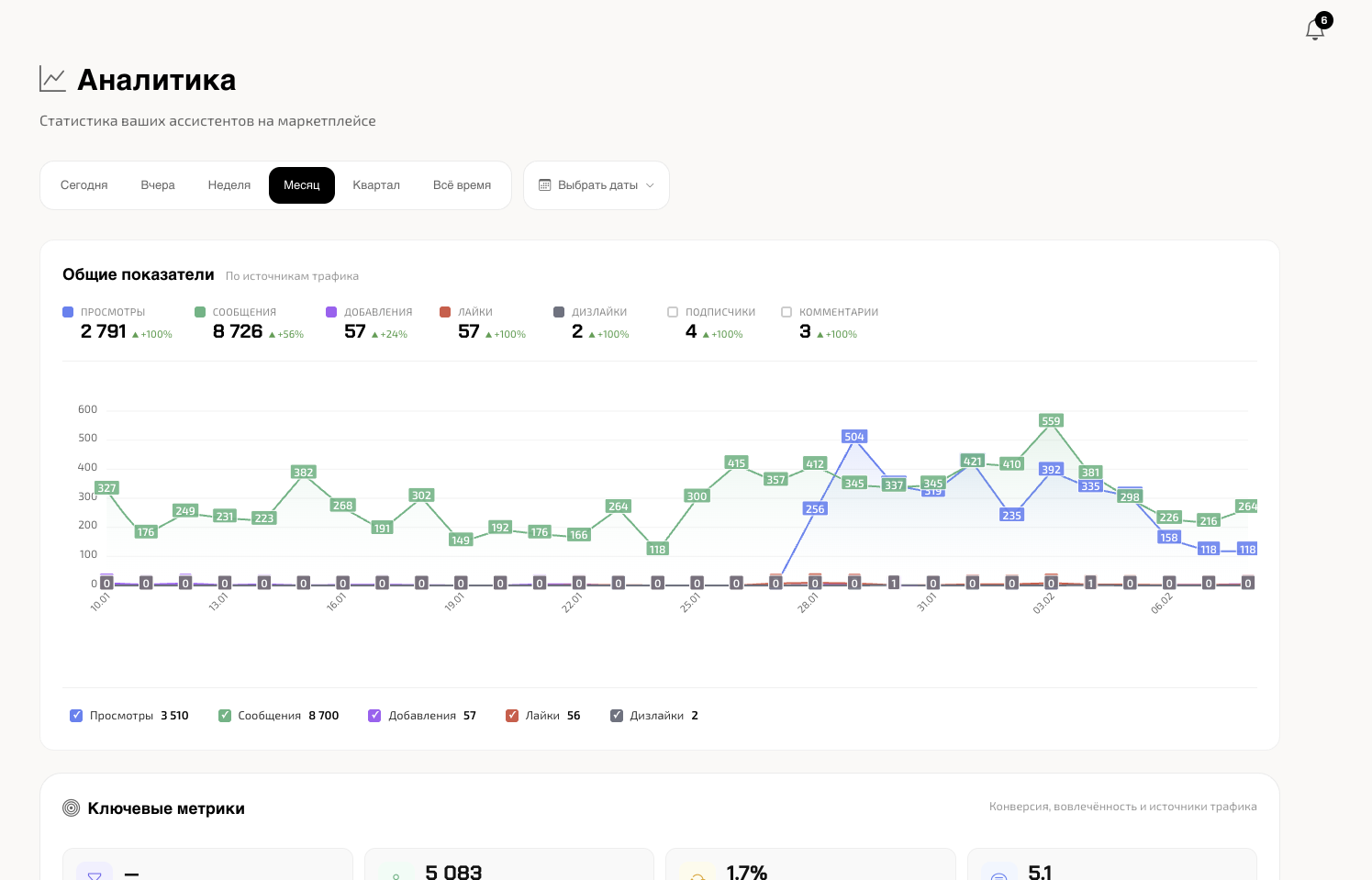Enable the Комментарии metric checkbox

[786, 312]
